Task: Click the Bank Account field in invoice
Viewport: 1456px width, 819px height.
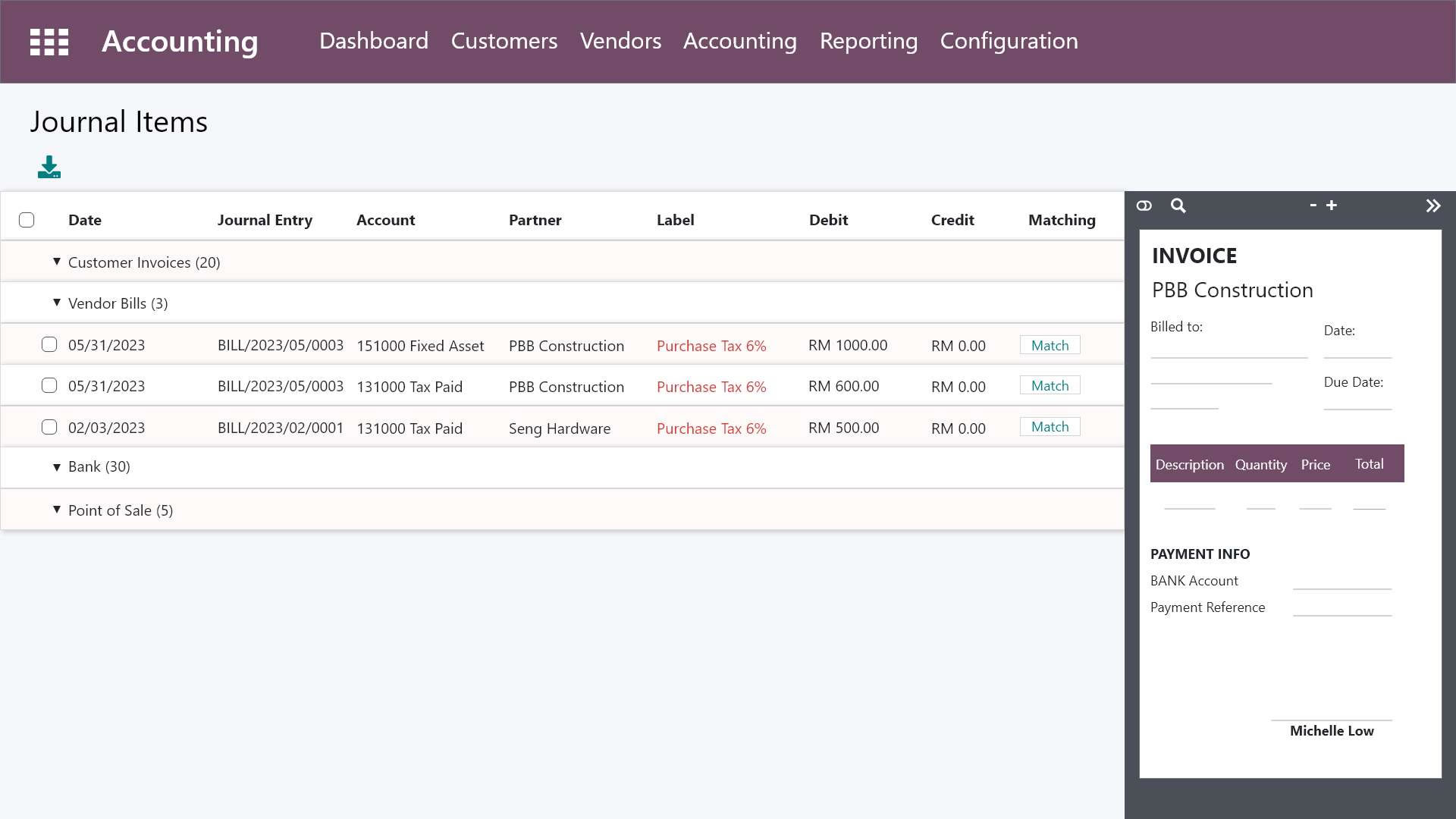Action: click(x=1341, y=581)
